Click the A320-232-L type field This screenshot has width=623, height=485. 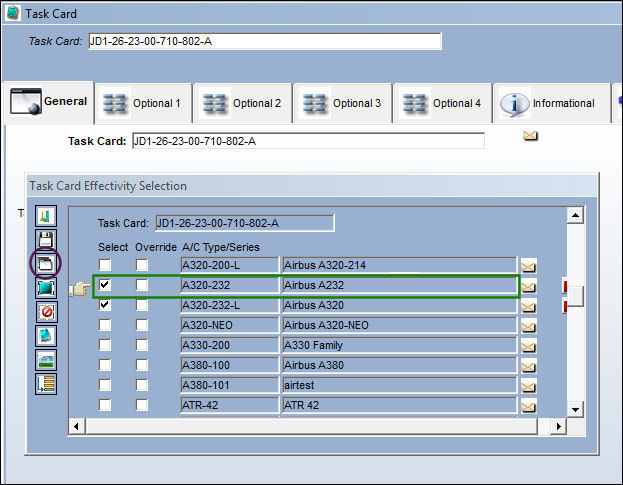pos(230,305)
